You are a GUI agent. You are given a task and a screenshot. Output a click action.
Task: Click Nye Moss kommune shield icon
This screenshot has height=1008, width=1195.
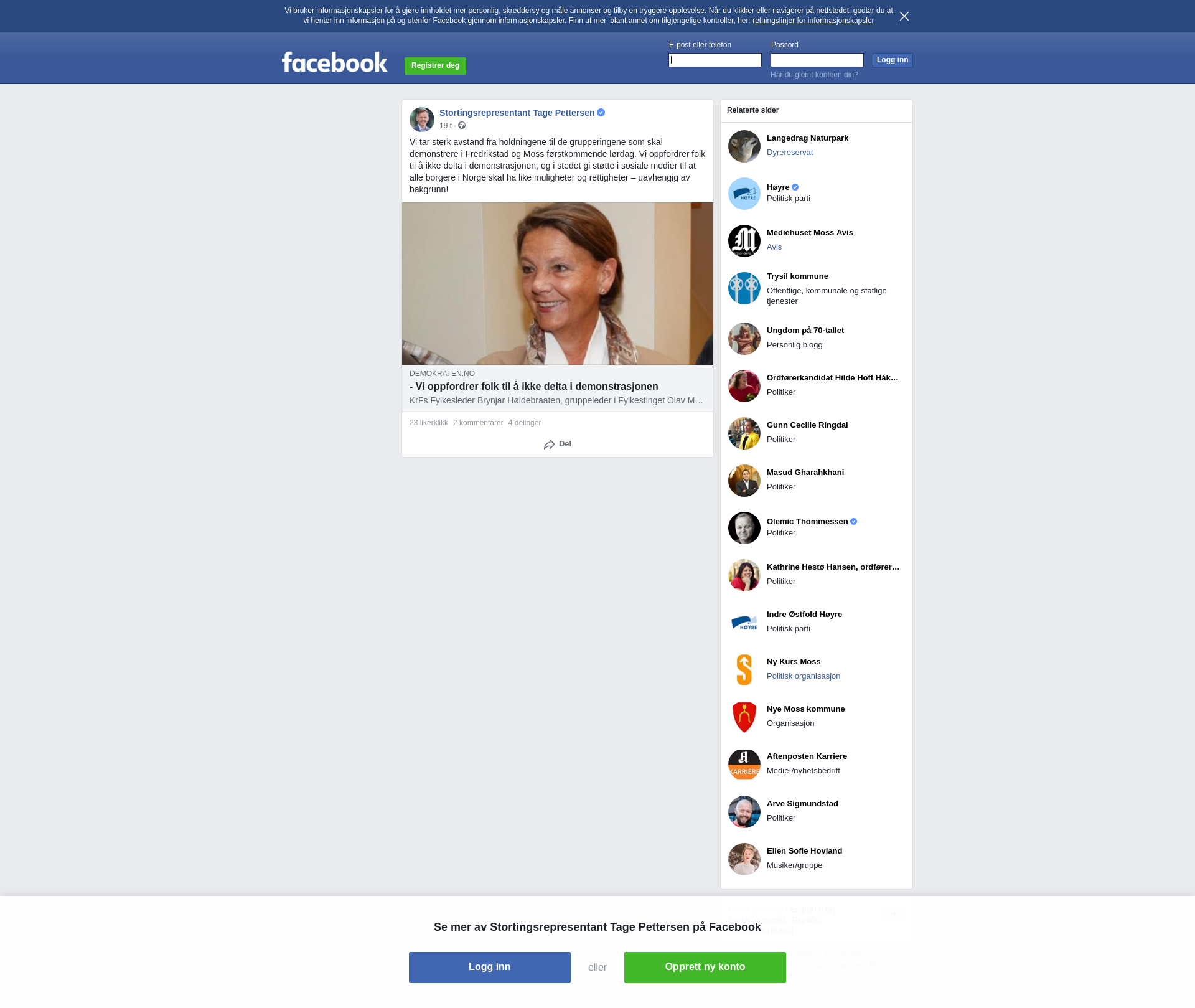tap(744, 717)
